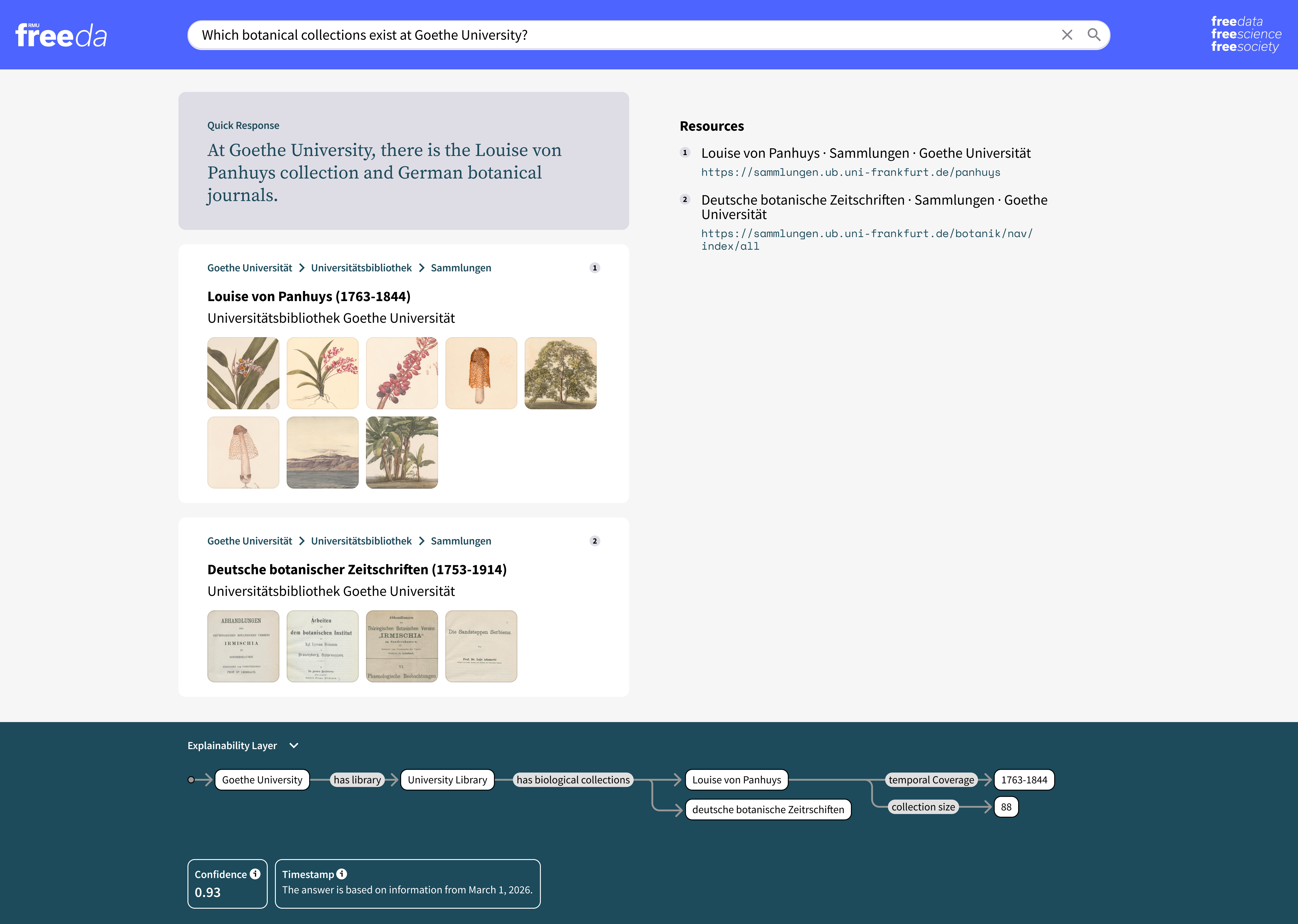Click the freedata freescience freesociety tagline
The height and width of the screenshot is (924, 1298).
coord(1246,34)
